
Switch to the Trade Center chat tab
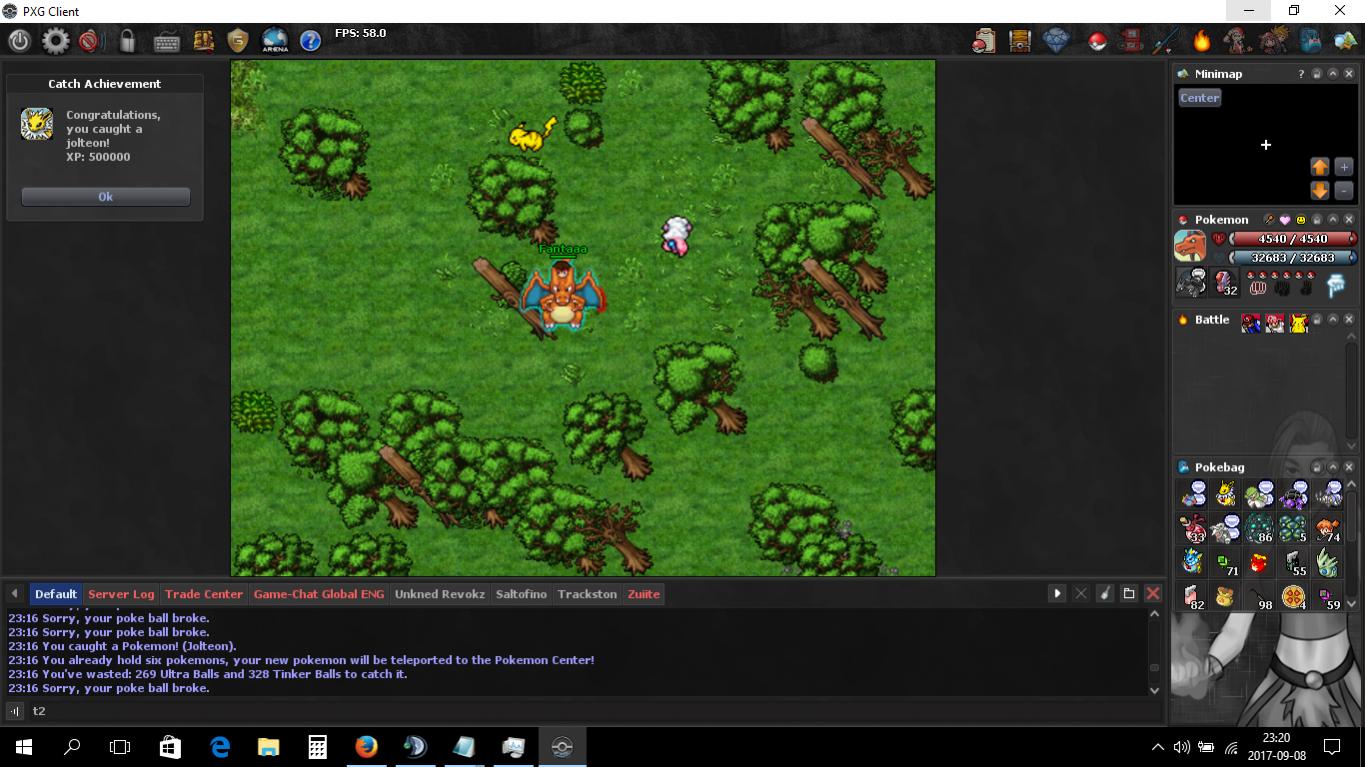tap(203, 594)
